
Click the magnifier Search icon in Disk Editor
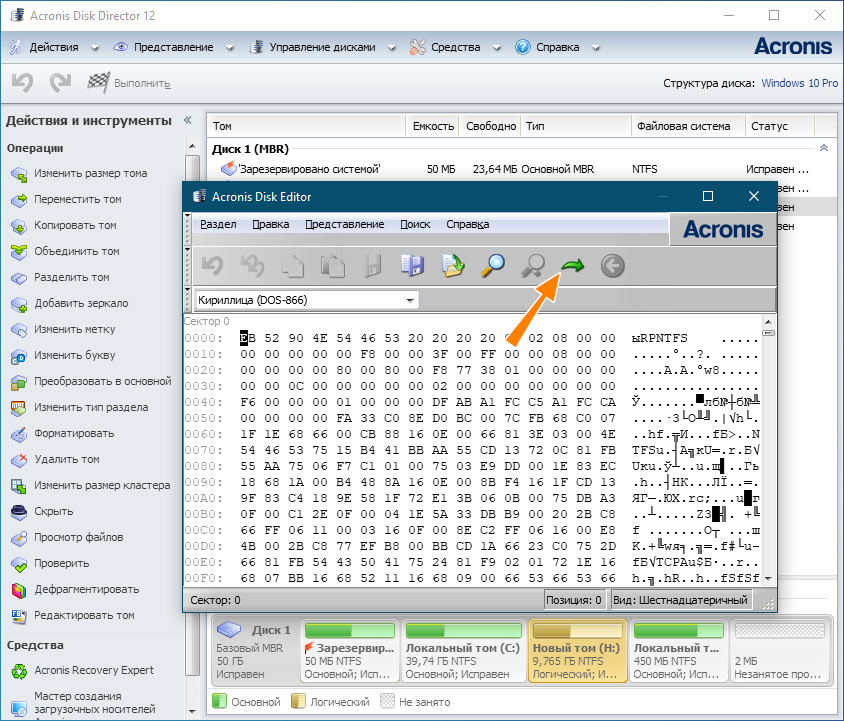pos(493,265)
